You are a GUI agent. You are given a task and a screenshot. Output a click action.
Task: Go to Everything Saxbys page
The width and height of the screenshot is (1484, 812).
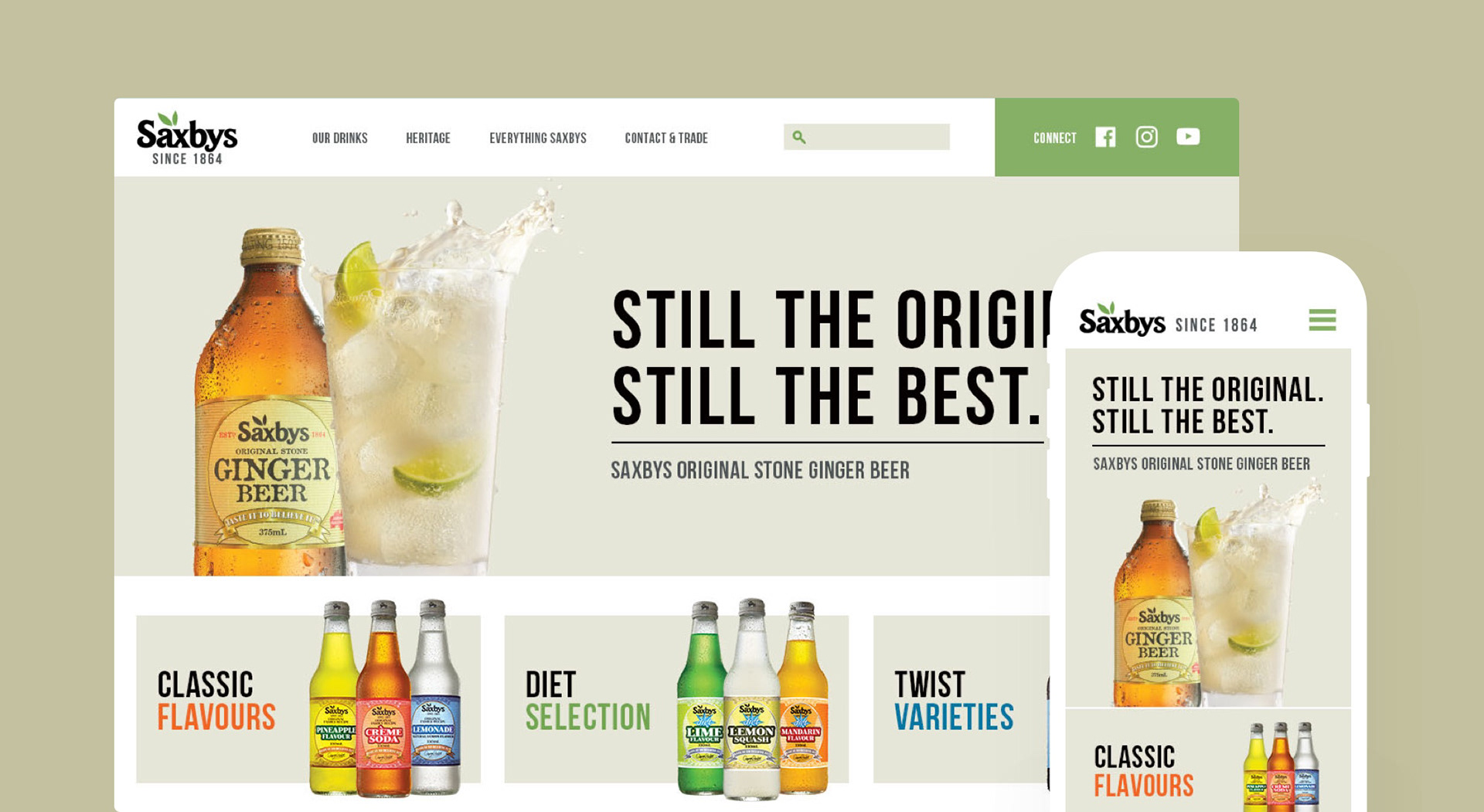[538, 138]
